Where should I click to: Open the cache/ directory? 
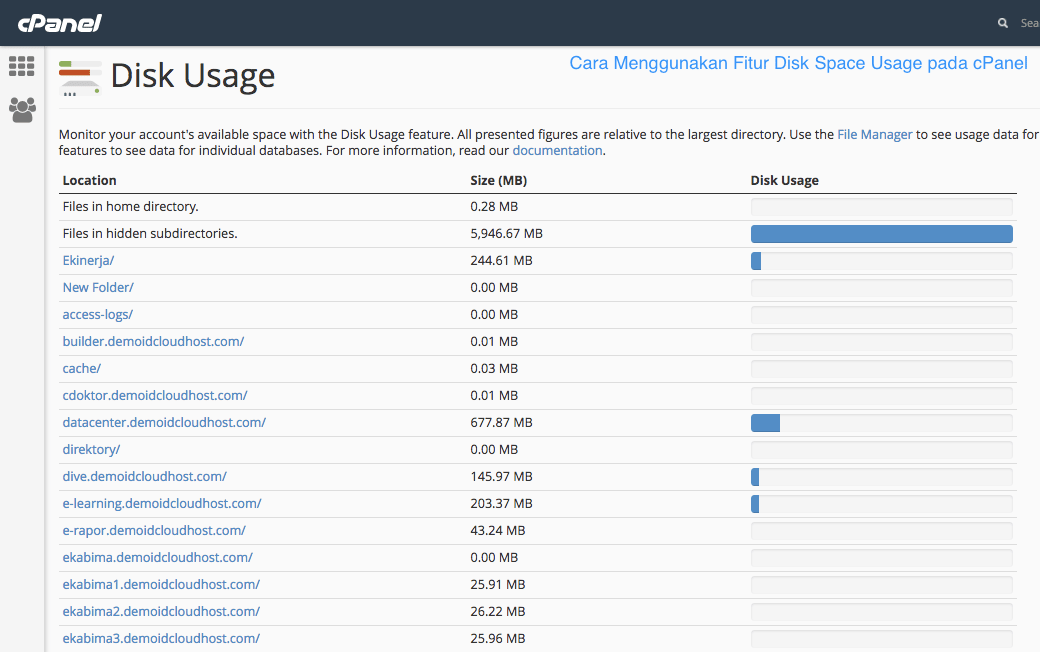81,368
